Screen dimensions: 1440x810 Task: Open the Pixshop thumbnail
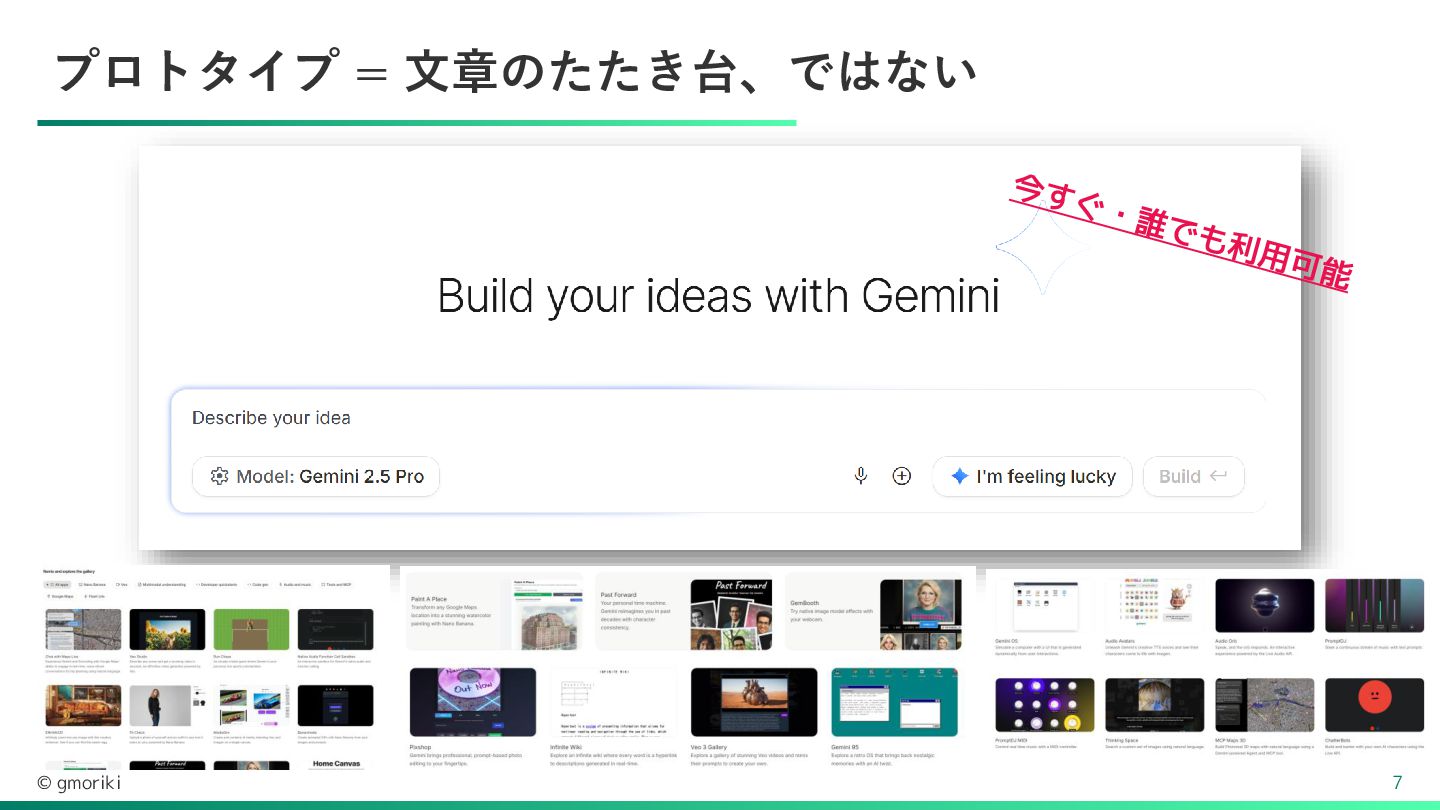point(473,702)
